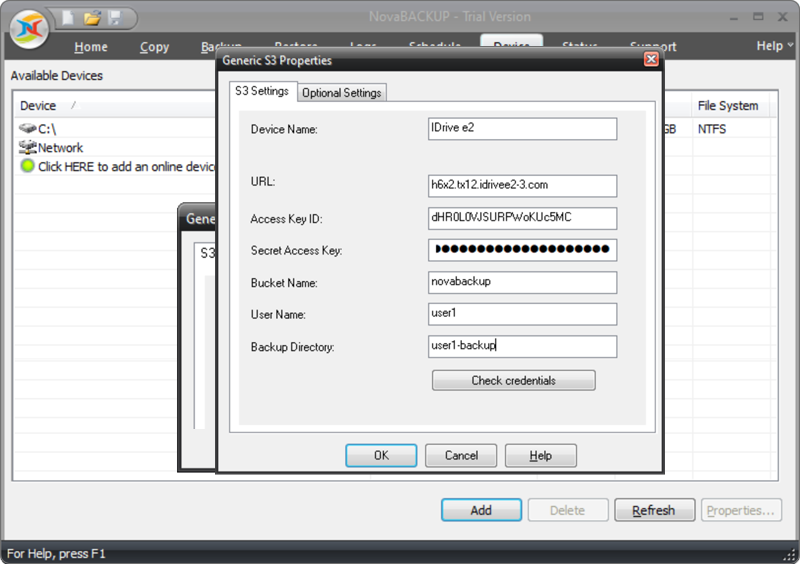
Task: Open the Support menu tab
Action: [653, 47]
